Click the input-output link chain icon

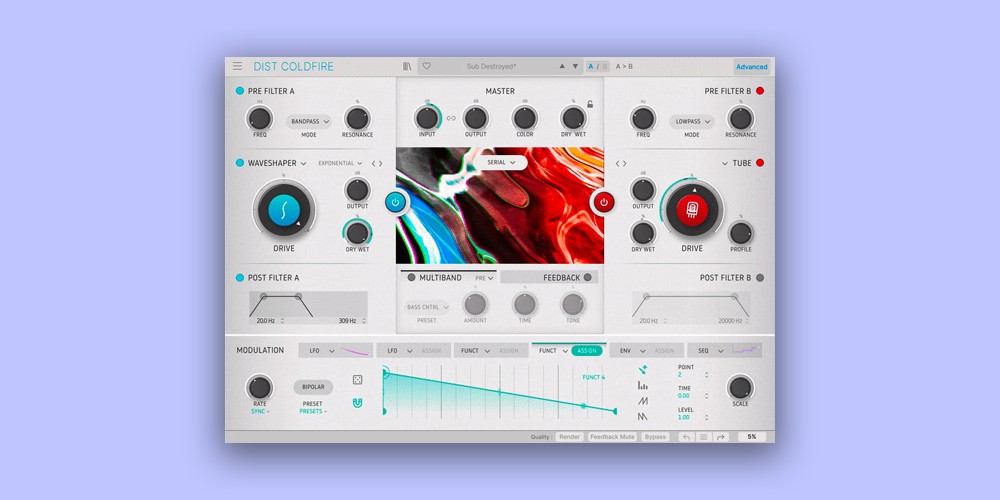(451, 118)
